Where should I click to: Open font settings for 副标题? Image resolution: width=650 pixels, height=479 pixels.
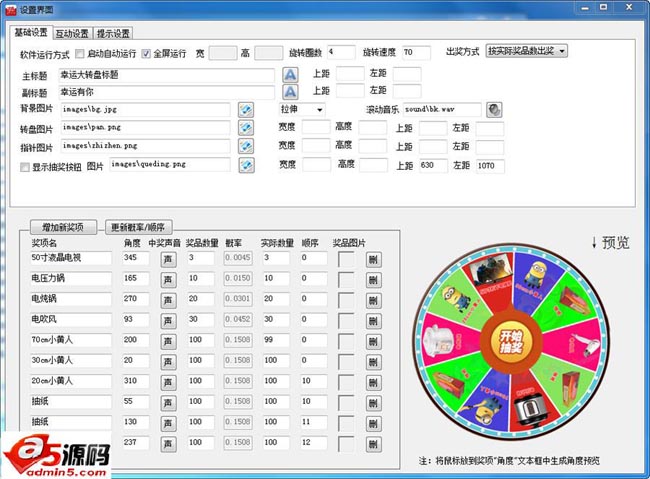290,92
